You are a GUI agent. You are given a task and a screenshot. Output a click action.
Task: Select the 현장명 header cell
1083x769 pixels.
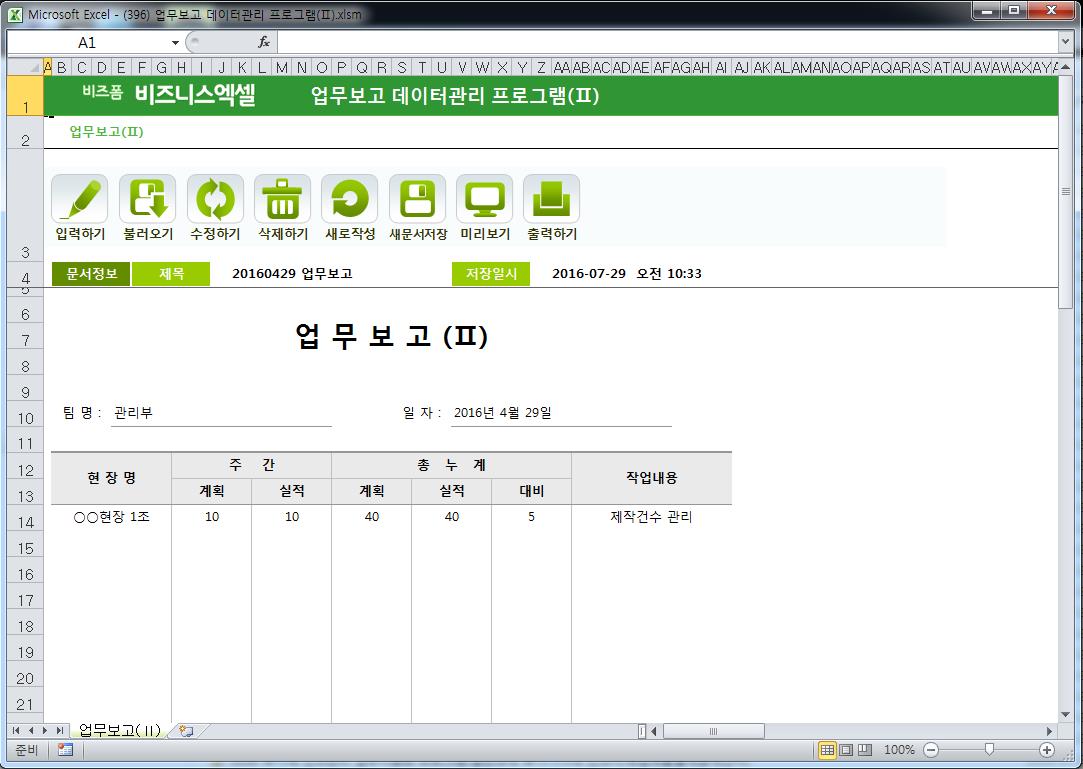coord(111,478)
